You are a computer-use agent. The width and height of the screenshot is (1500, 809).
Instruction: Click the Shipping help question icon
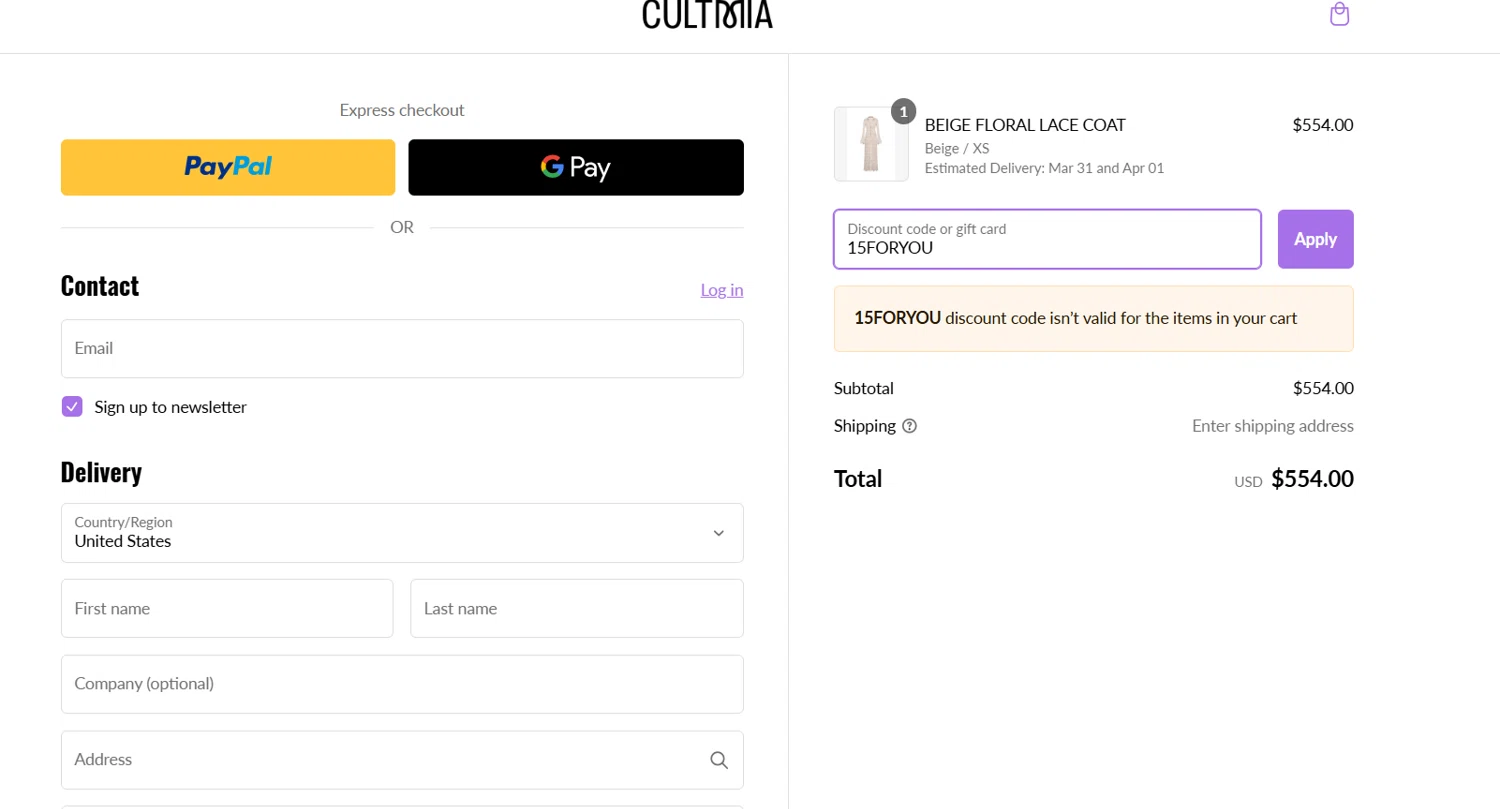pyautogui.click(x=909, y=426)
